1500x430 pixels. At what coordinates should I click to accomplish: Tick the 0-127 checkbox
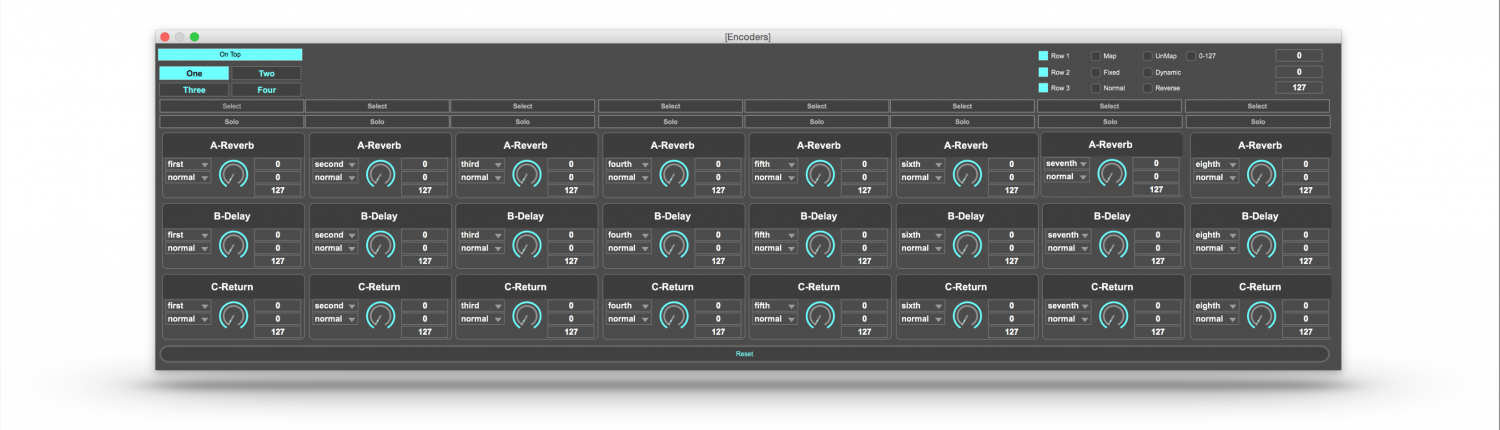[x=1190, y=56]
